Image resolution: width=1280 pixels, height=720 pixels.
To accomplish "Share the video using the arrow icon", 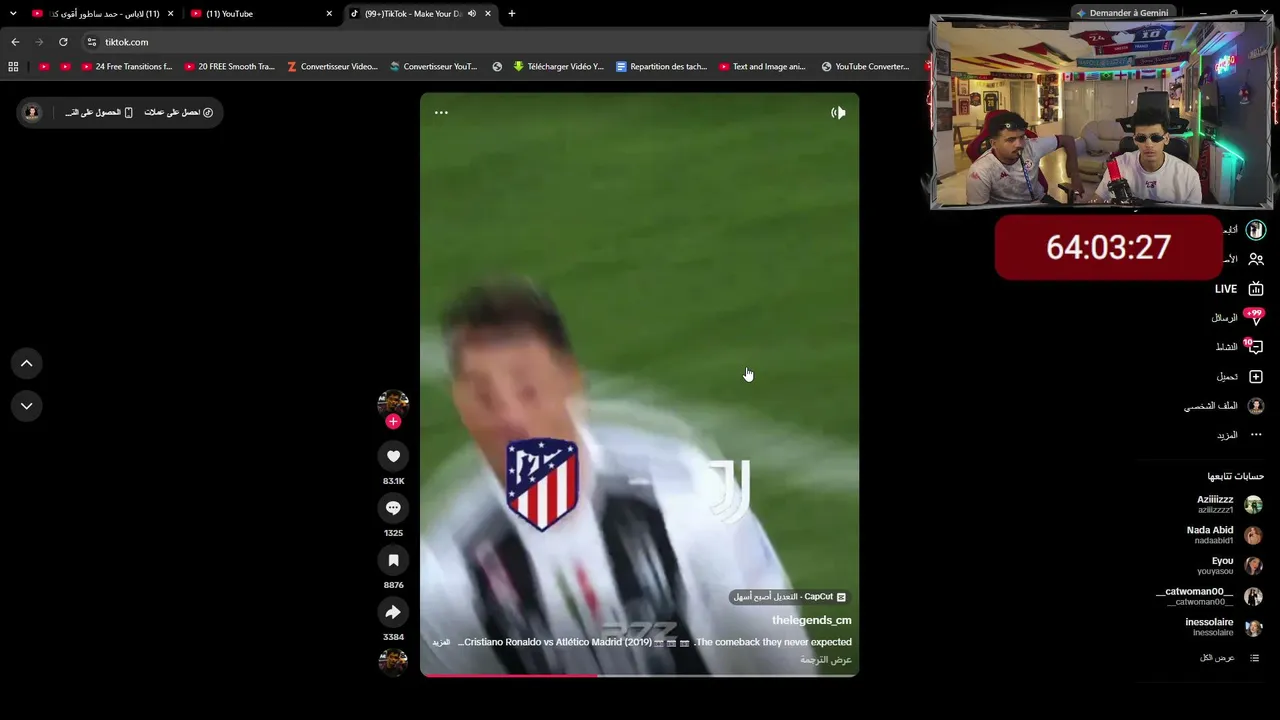I will click(x=393, y=612).
